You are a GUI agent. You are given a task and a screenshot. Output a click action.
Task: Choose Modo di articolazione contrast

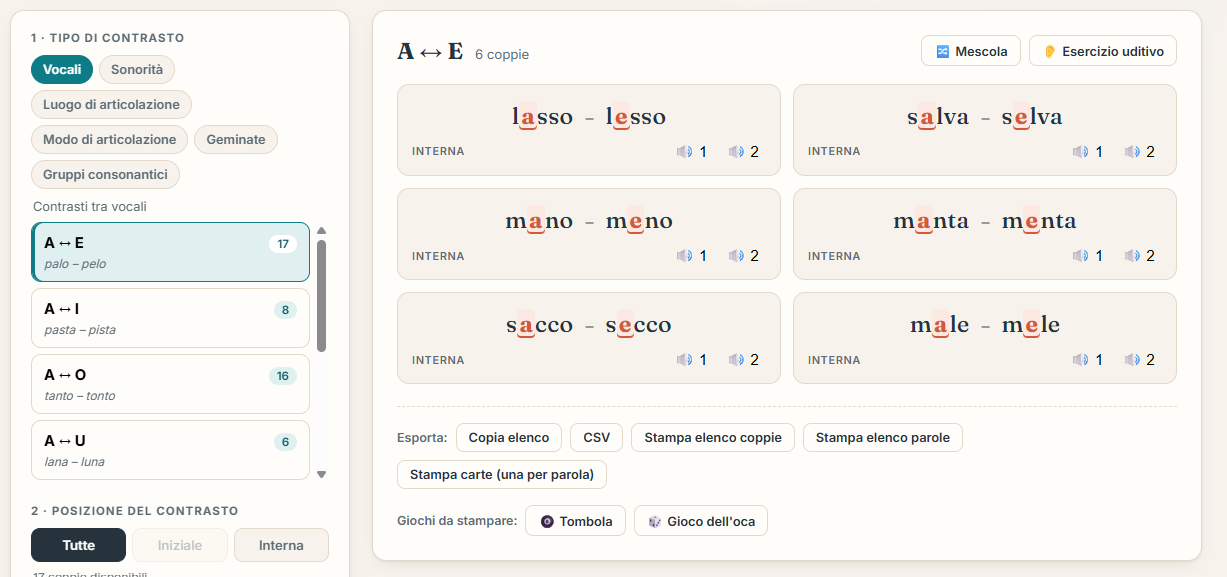pyautogui.click(x=110, y=139)
